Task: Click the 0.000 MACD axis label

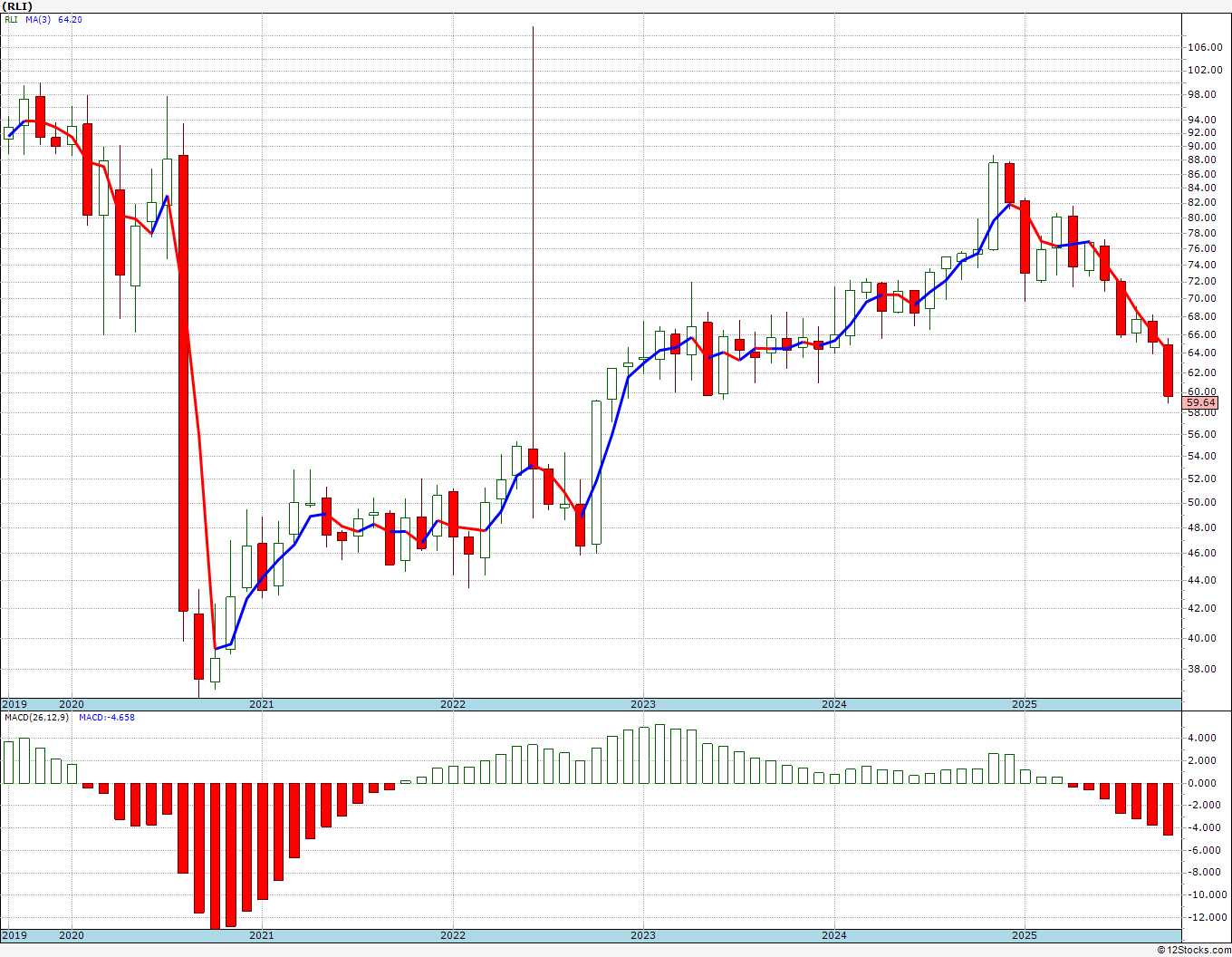Action: 1201,783
